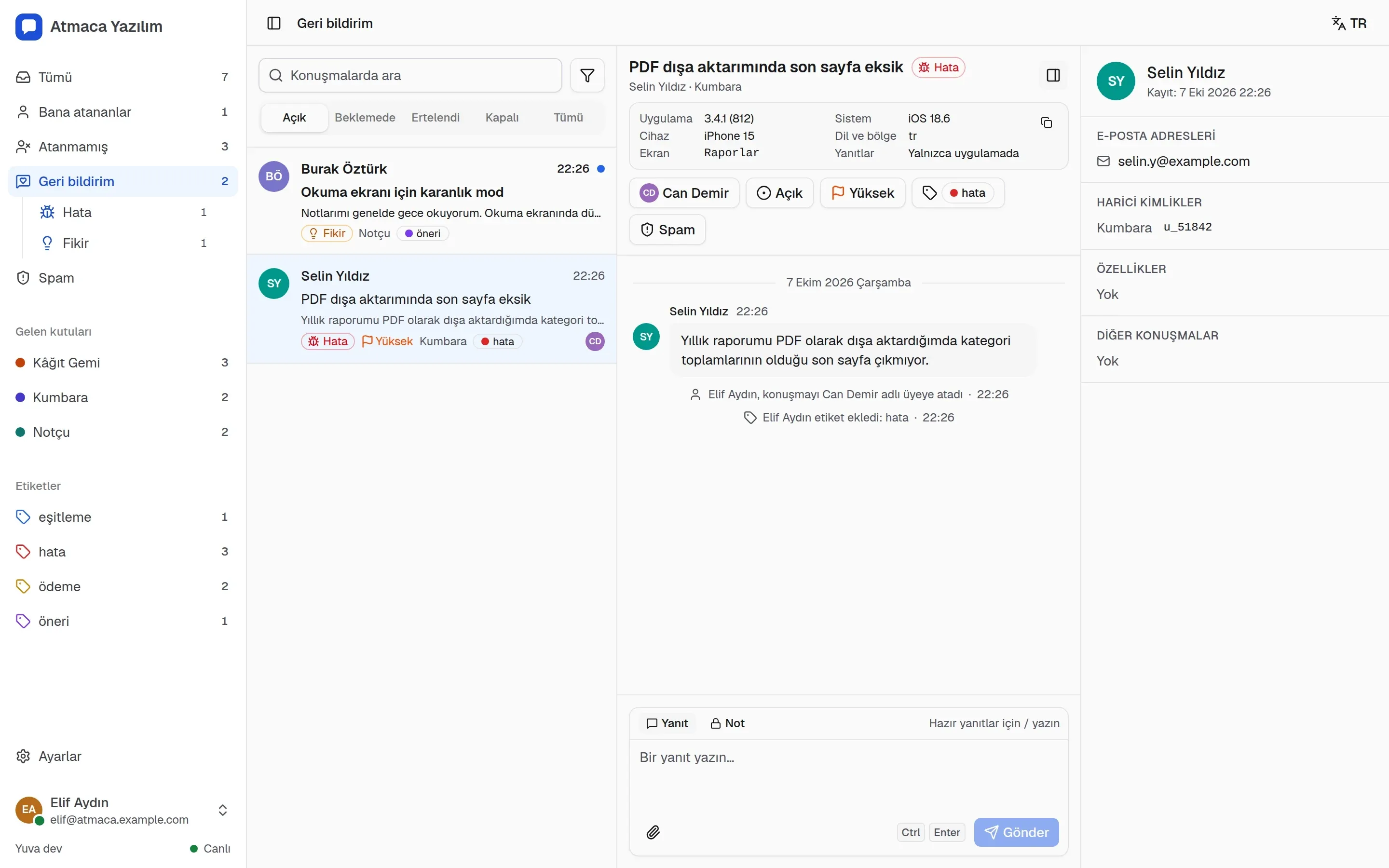This screenshot has height=868, width=1389.
Task: Open the öneri tag in sidebar
Action: pos(123,621)
